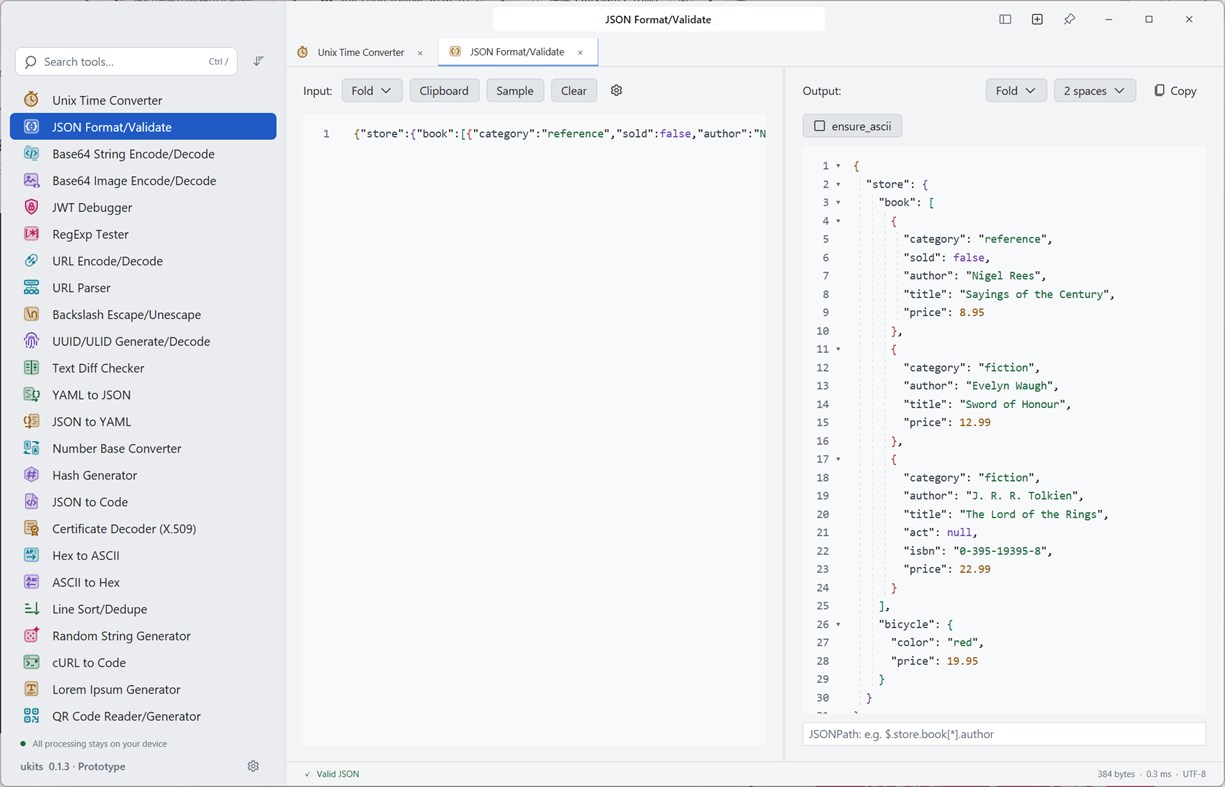The image size is (1225, 787).
Task: Pin the window using the pin icon
Action: pyautogui.click(x=1069, y=19)
